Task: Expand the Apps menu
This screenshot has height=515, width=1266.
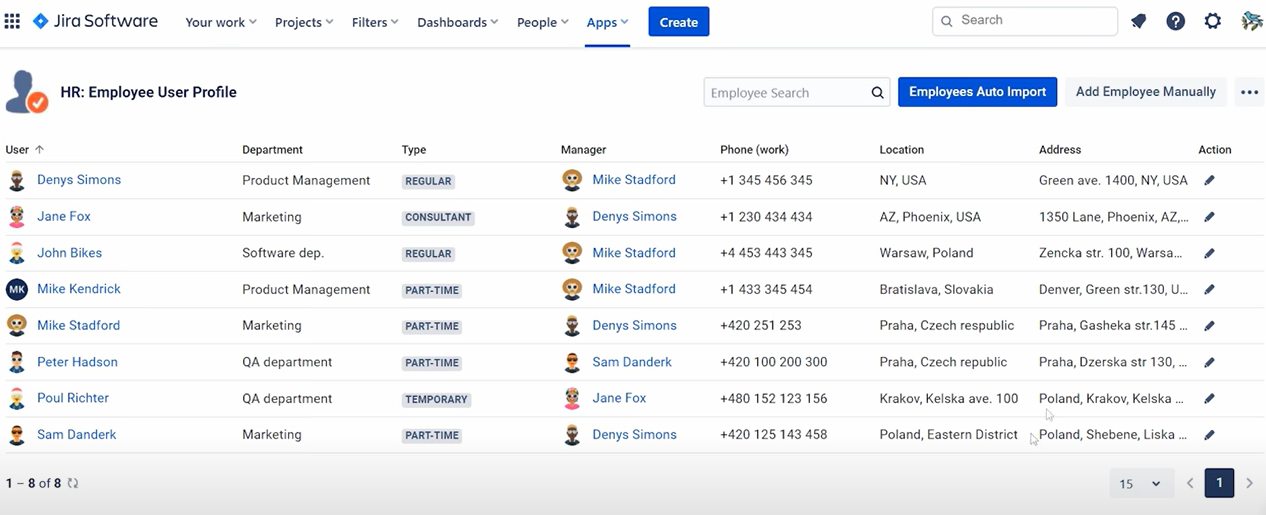Action: coord(608,22)
